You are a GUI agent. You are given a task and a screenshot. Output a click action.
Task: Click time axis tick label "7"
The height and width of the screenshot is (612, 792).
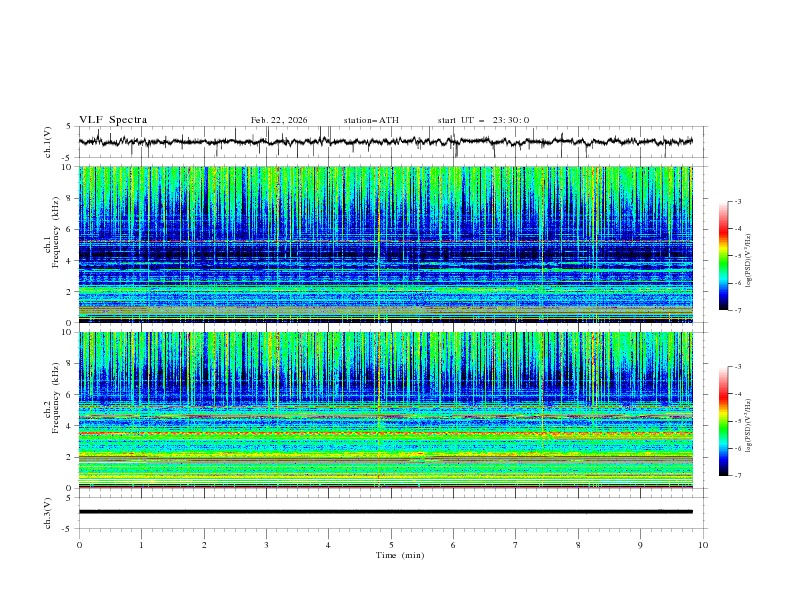(x=516, y=545)
